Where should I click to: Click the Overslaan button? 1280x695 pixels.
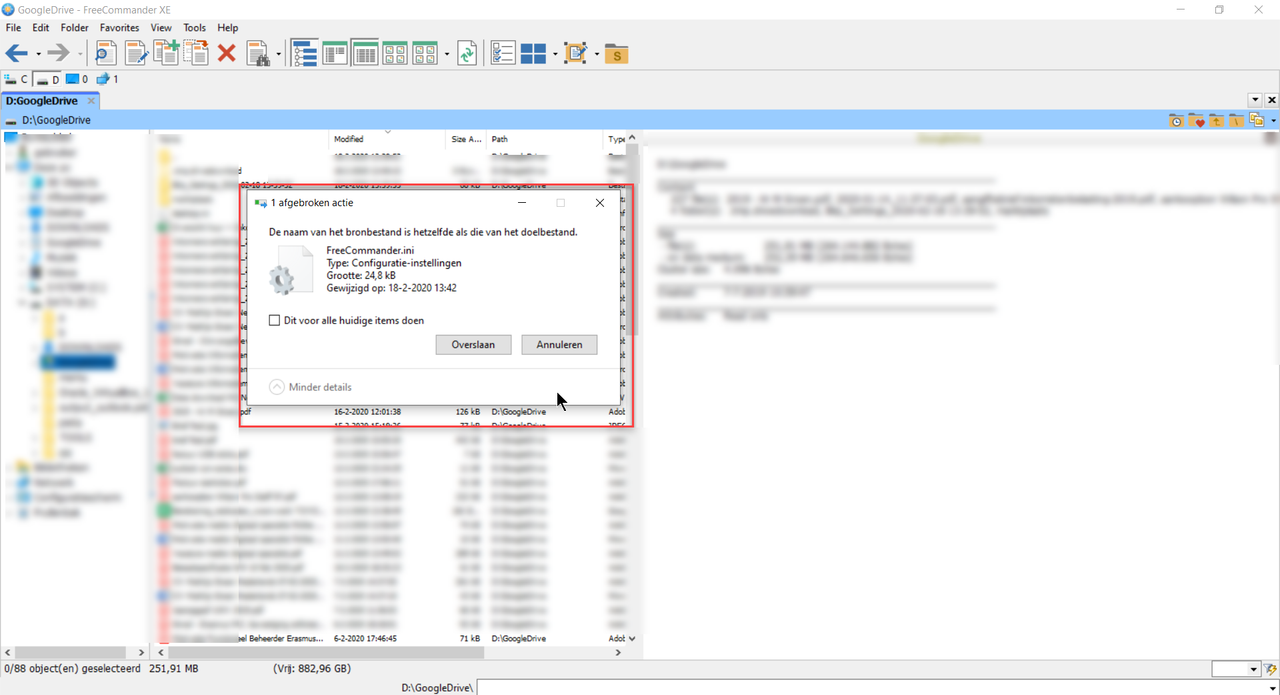click(475, 345)
